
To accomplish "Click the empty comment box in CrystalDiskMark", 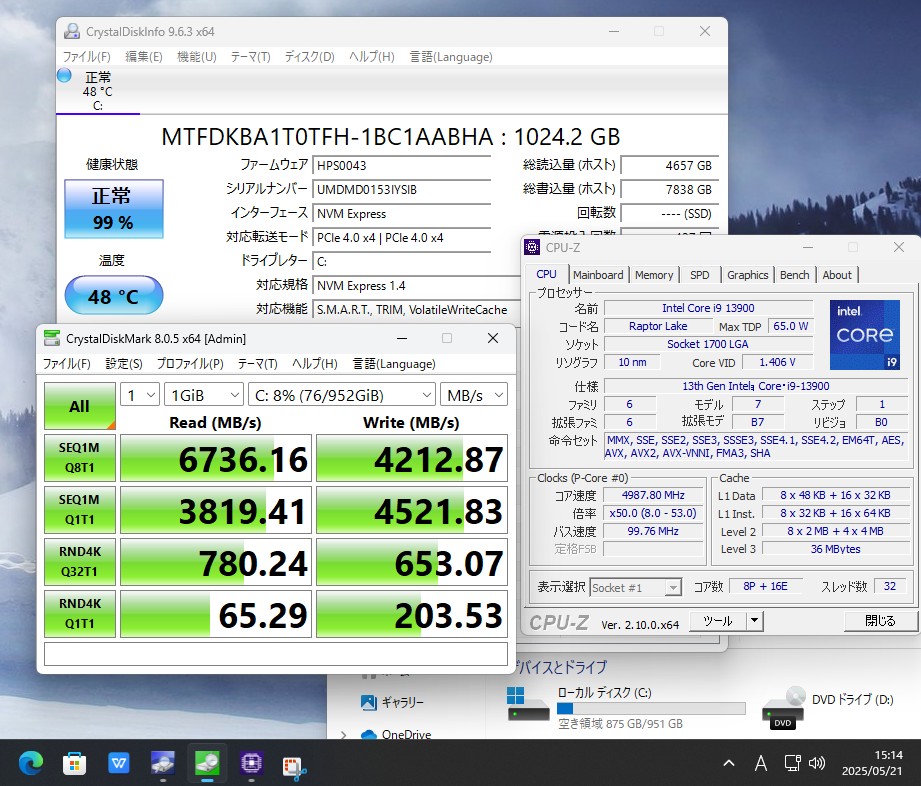I will point(275,654).
